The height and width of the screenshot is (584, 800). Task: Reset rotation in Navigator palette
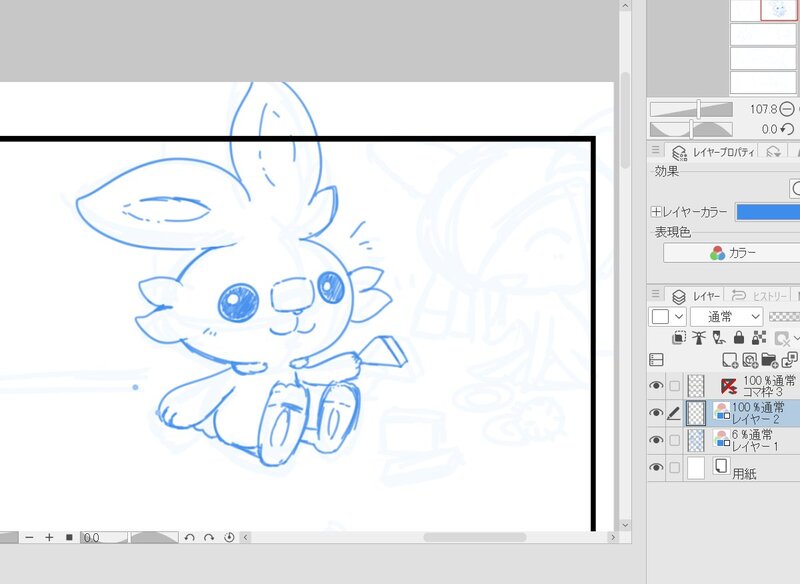point(787,129)
